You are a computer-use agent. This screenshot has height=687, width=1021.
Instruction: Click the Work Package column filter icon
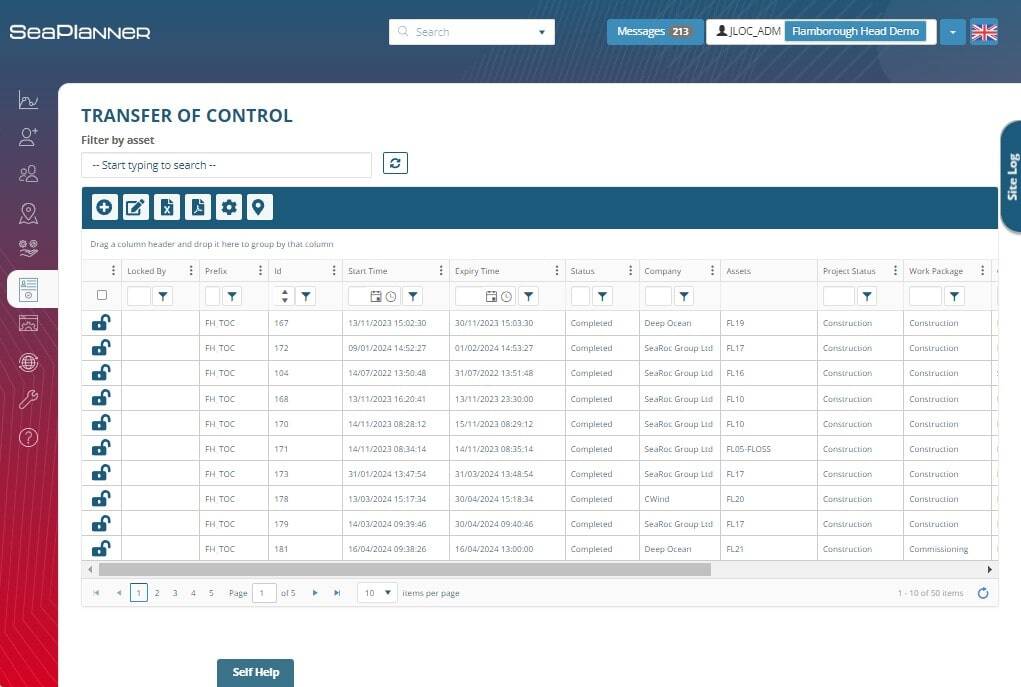(954, 296)
